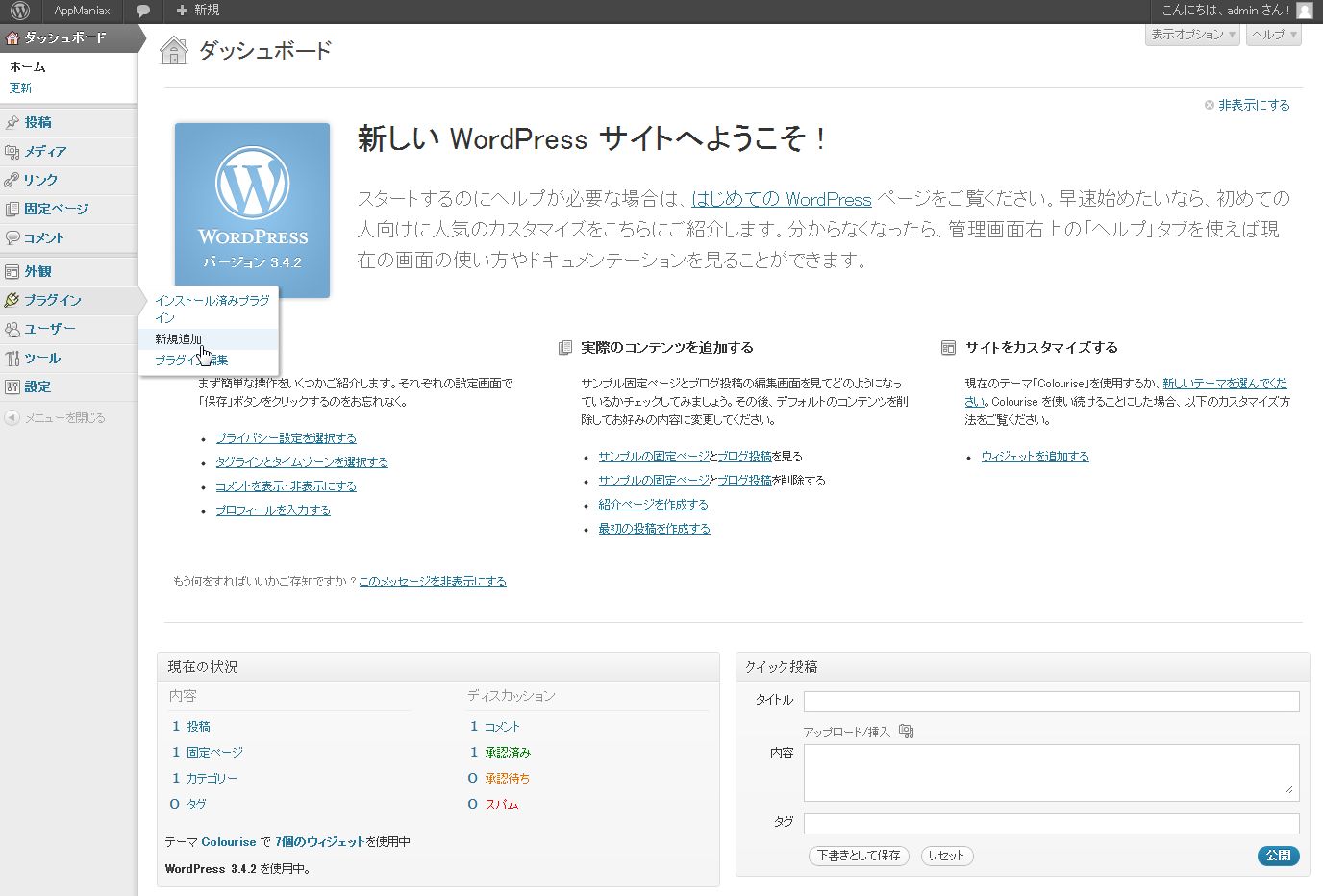
Task: Collapse the sidebar with メニューを閉じる
Action: pos(55,418)
